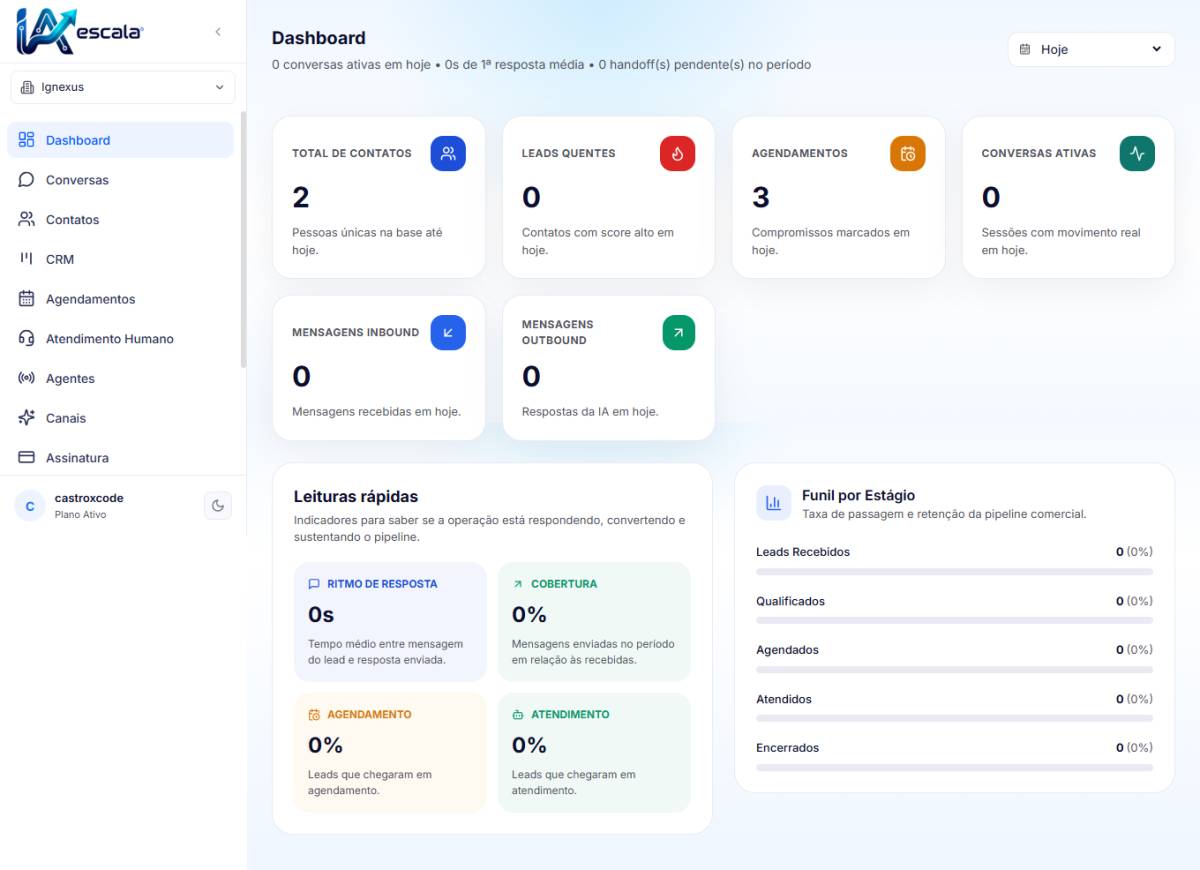
Task: Click the sidebar vertical scrollbar
Action: [243, 240]
